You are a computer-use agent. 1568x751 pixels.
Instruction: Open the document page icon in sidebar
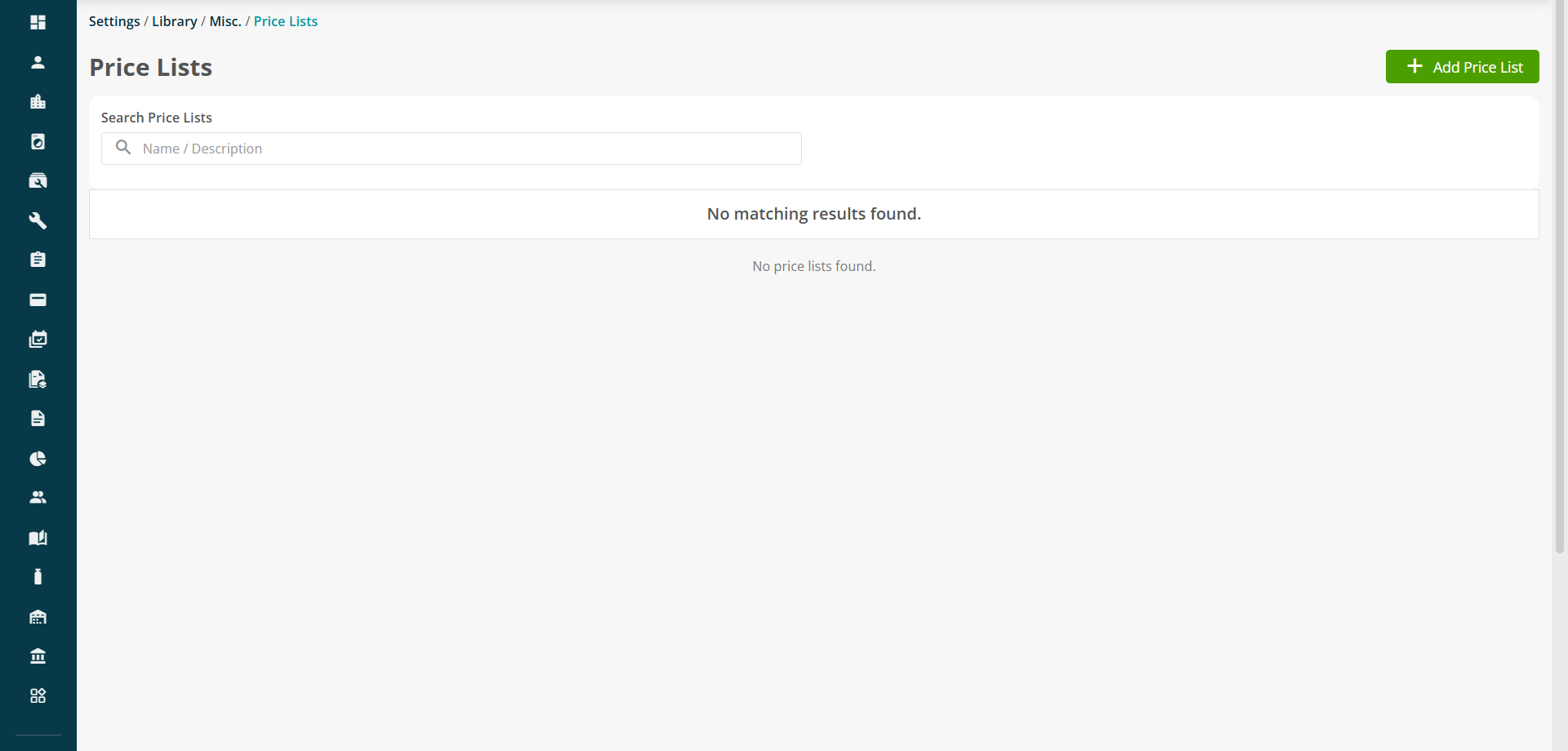[x=38, y=418]
